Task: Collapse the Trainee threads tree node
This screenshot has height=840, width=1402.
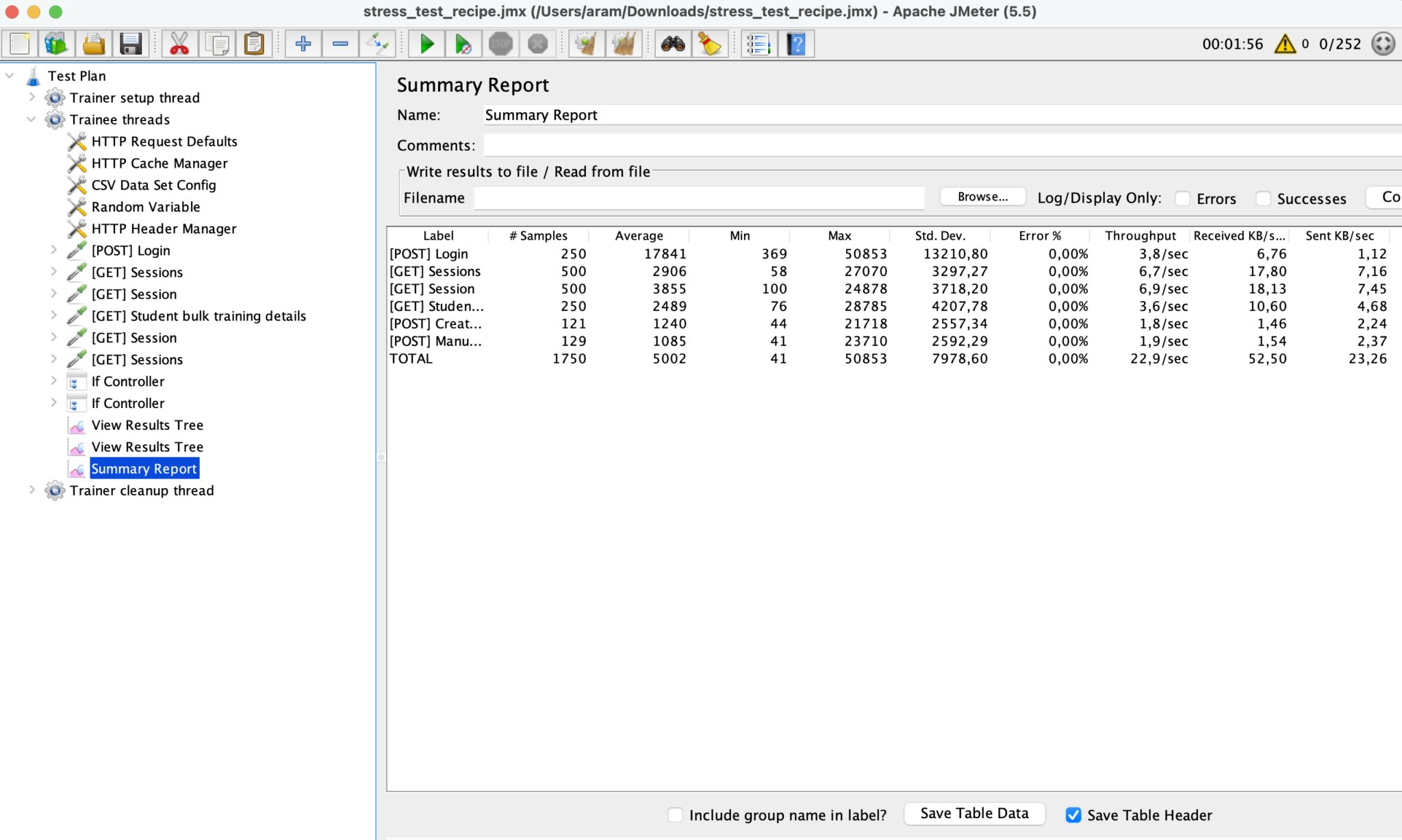Action: [31, 119]
